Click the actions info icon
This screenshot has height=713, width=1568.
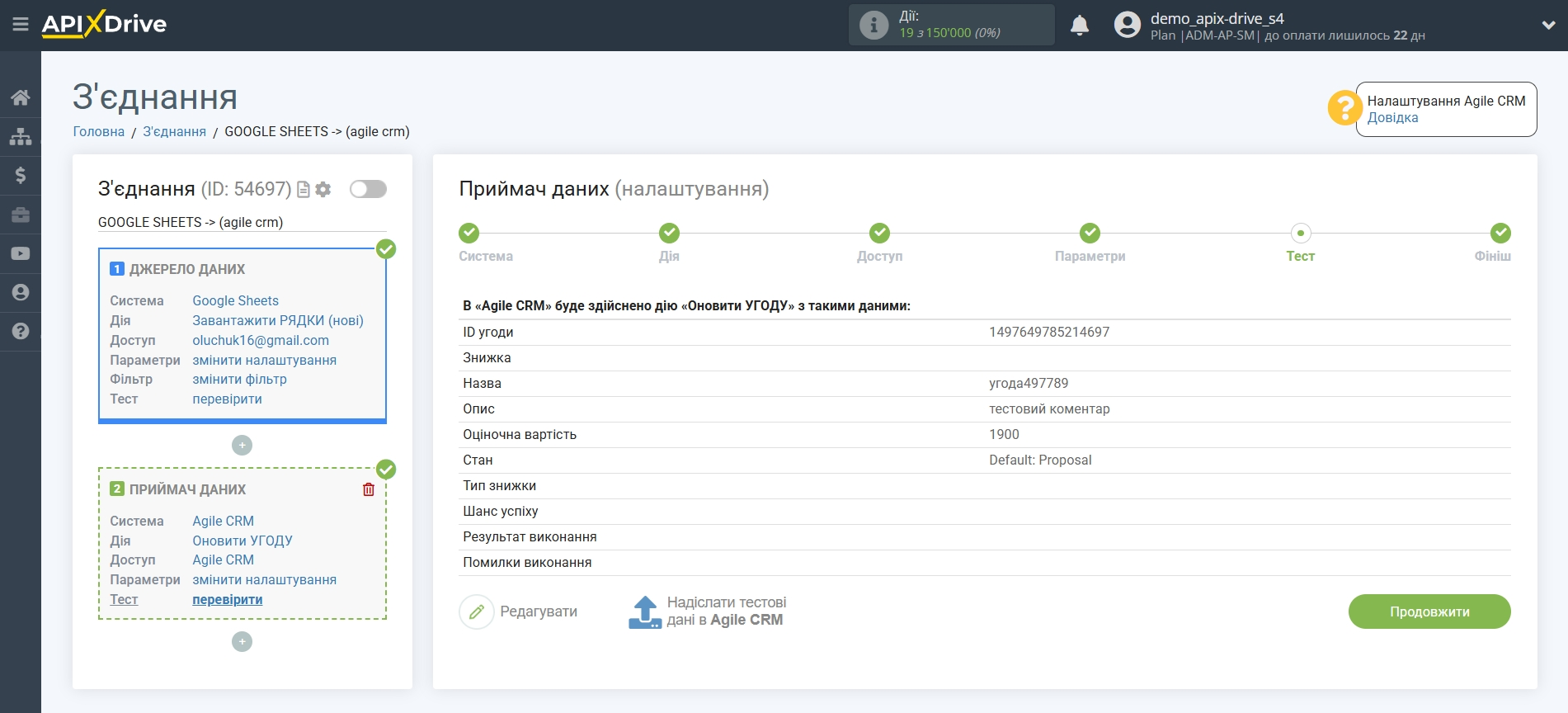pyautogui.click(x=873, y=25)
